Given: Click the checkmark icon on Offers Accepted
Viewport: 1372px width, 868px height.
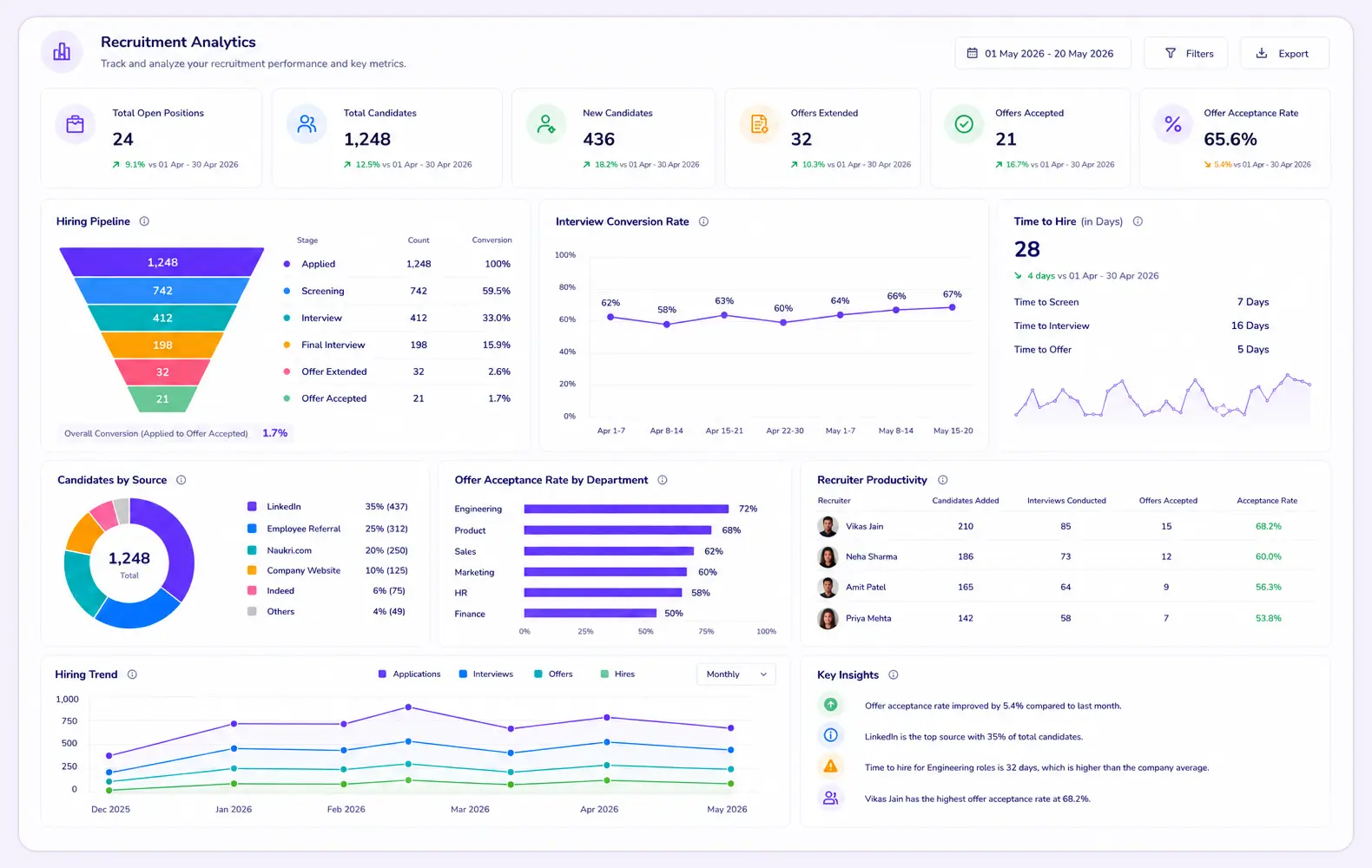Looking at the screenshot, I should [964, 124].
